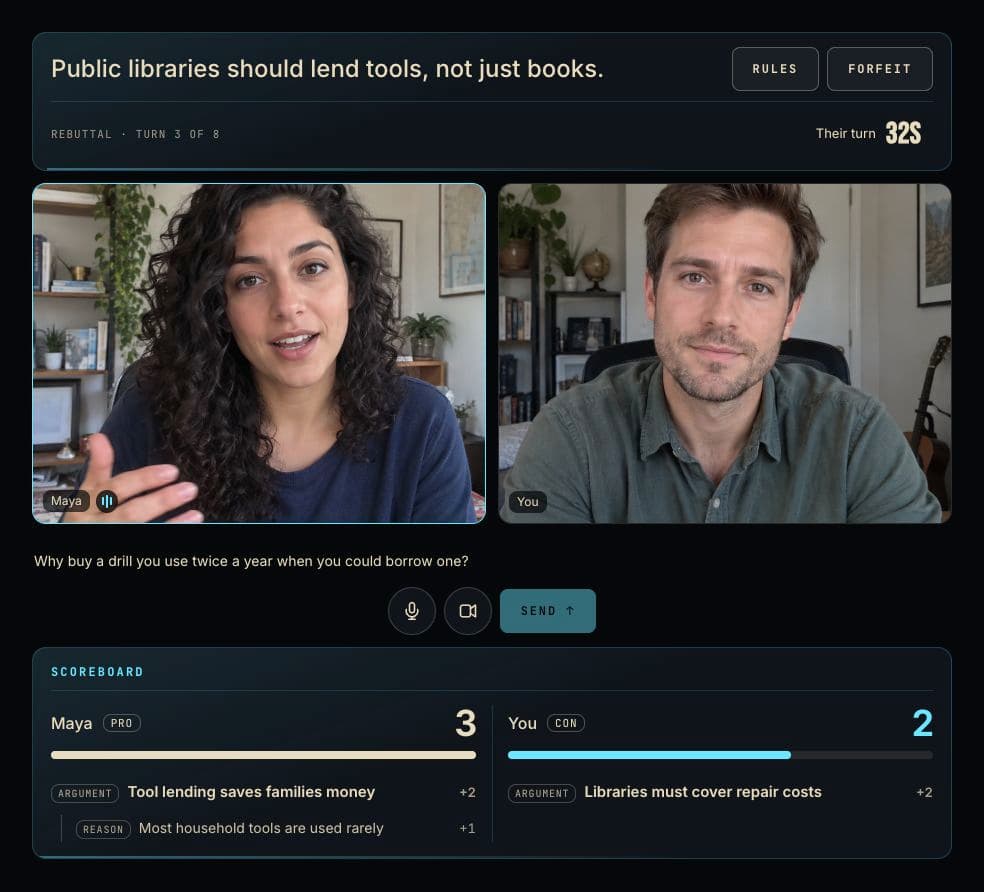The height and width of the screenshot is (892, 984).
Task: Click Maya's speaking audio indicator icon
Action: coord(107,501)
